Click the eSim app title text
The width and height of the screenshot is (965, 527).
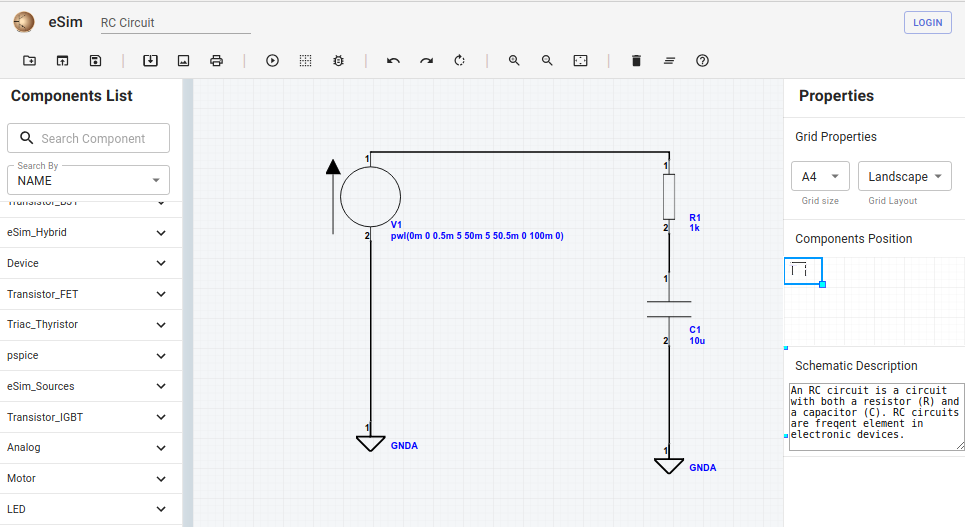(65, 22)
